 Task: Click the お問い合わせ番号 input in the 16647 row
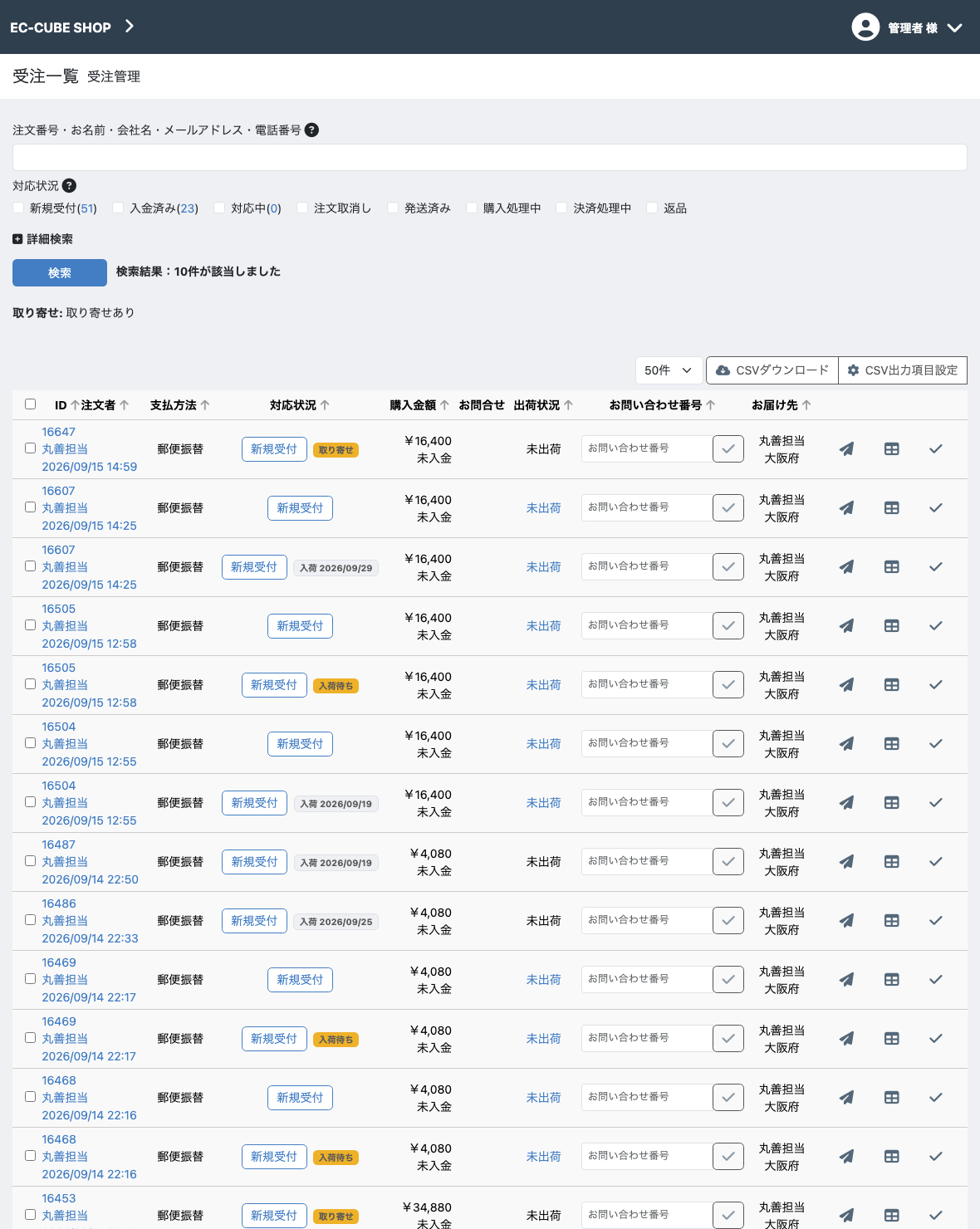point(647,448)
